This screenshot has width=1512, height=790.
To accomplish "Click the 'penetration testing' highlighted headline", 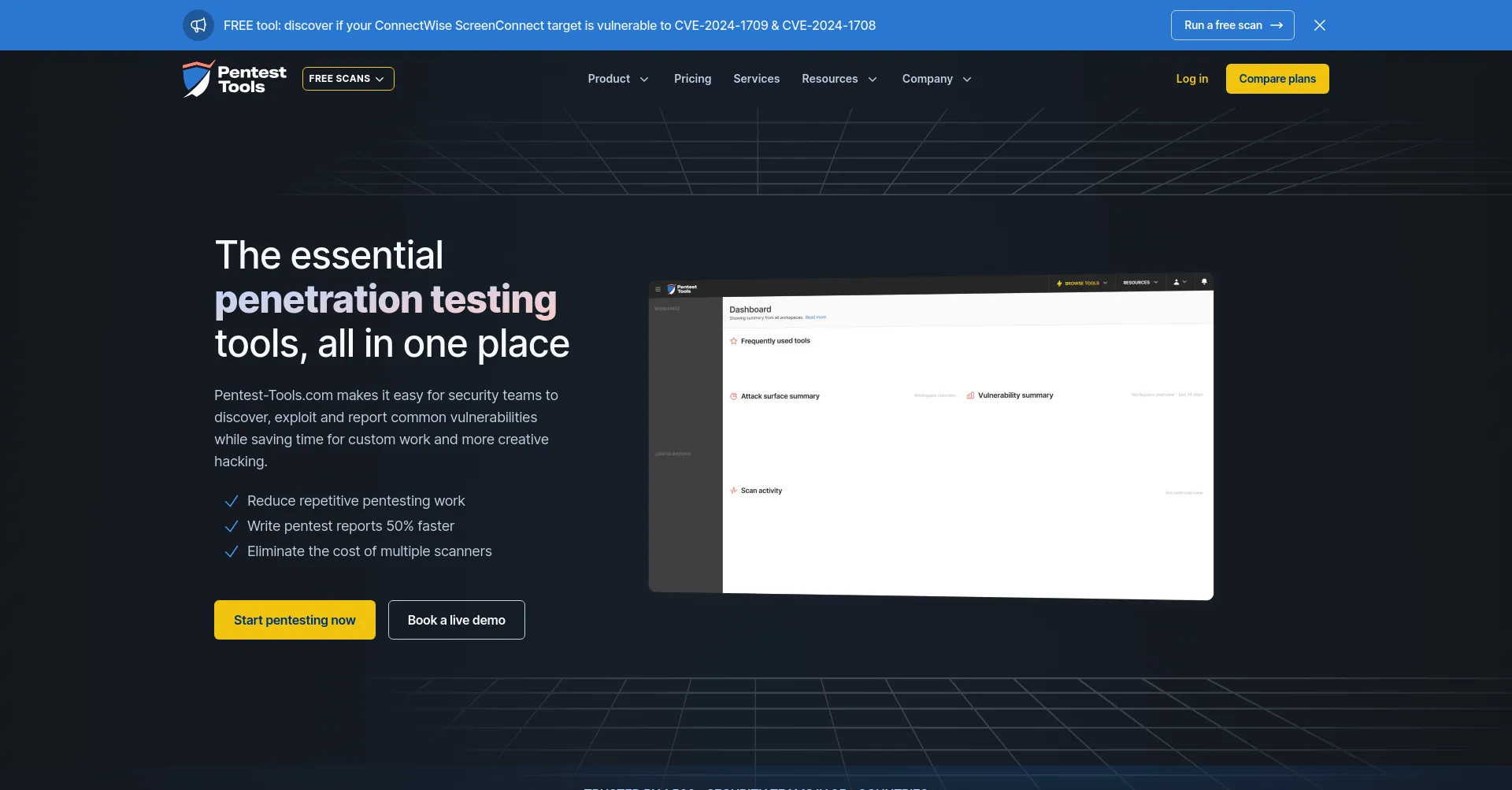I will [386, 300].
